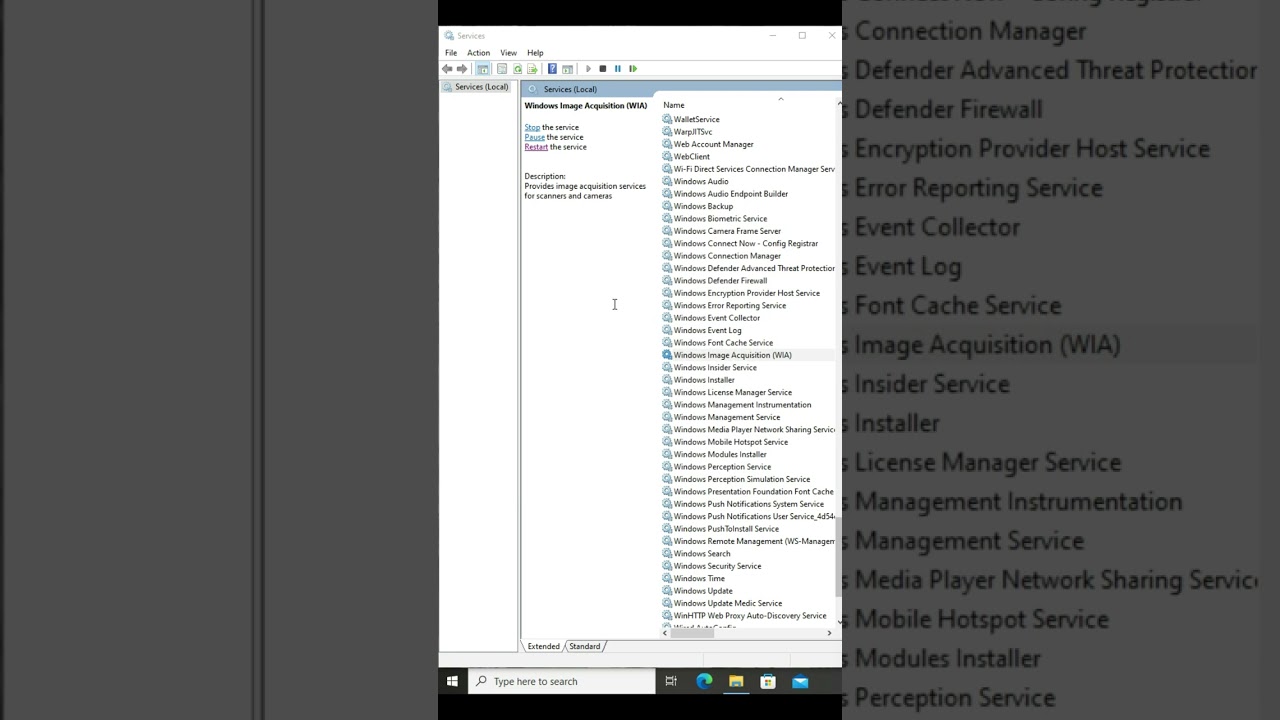
Task: Click the Back arrow in Services toolbar
Action: [447, 69]
